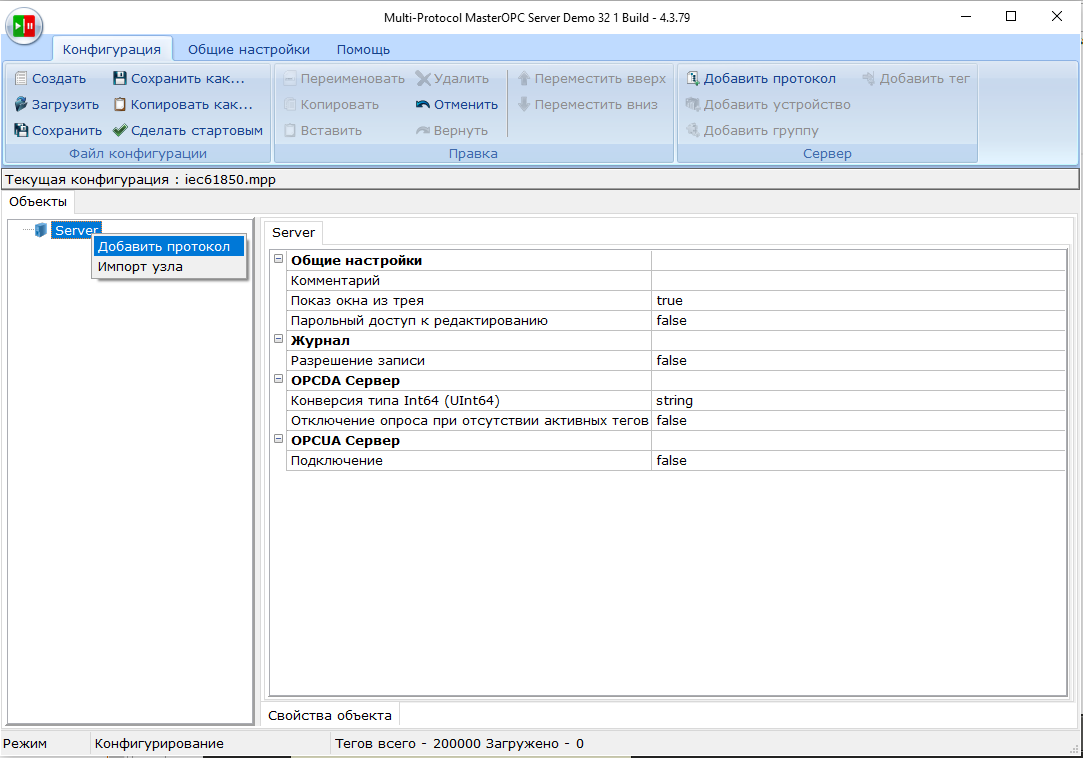The height and width of the screenshot is (758, 1083).
Task: Click the Удалить cross icon
Action: click(x=423, y=79)
